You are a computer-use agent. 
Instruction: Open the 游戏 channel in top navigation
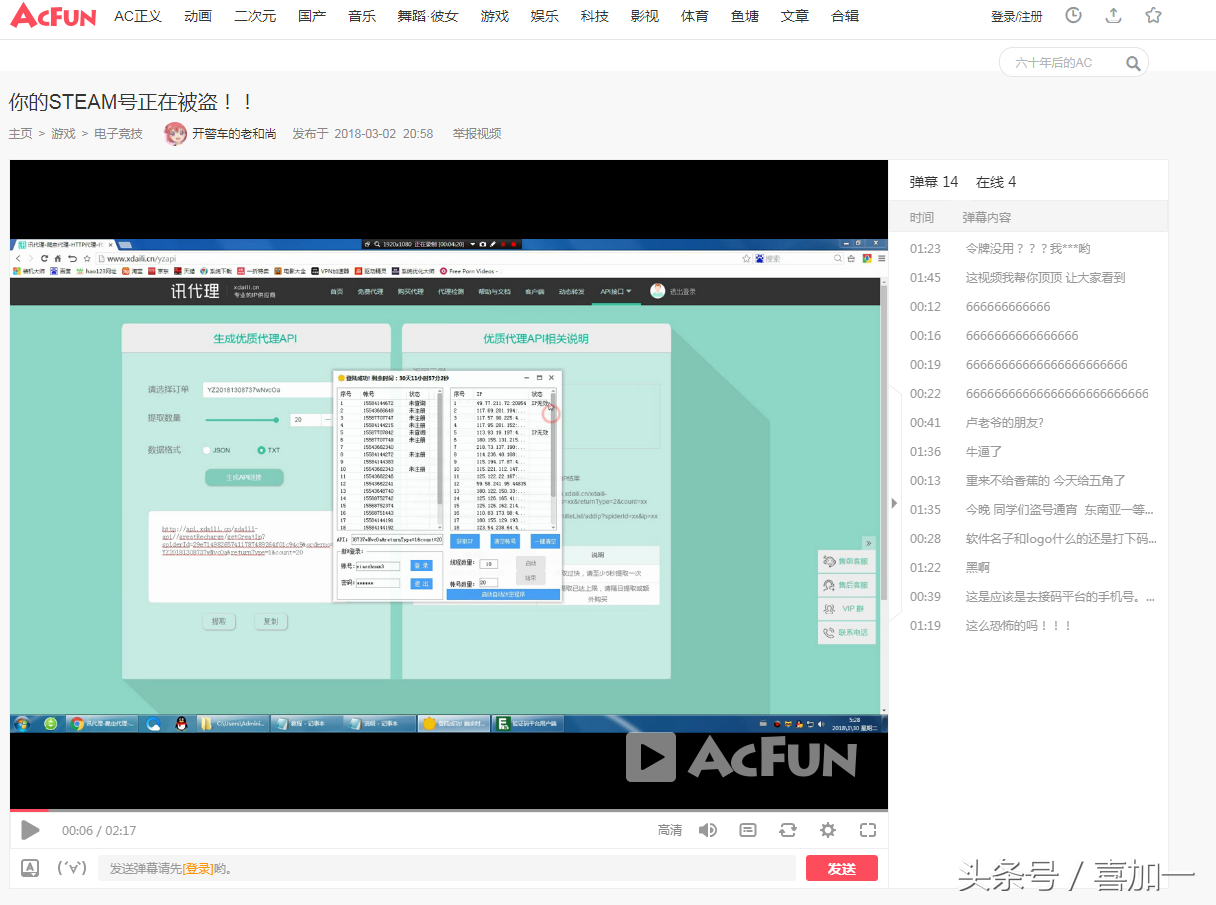point(494,16)
